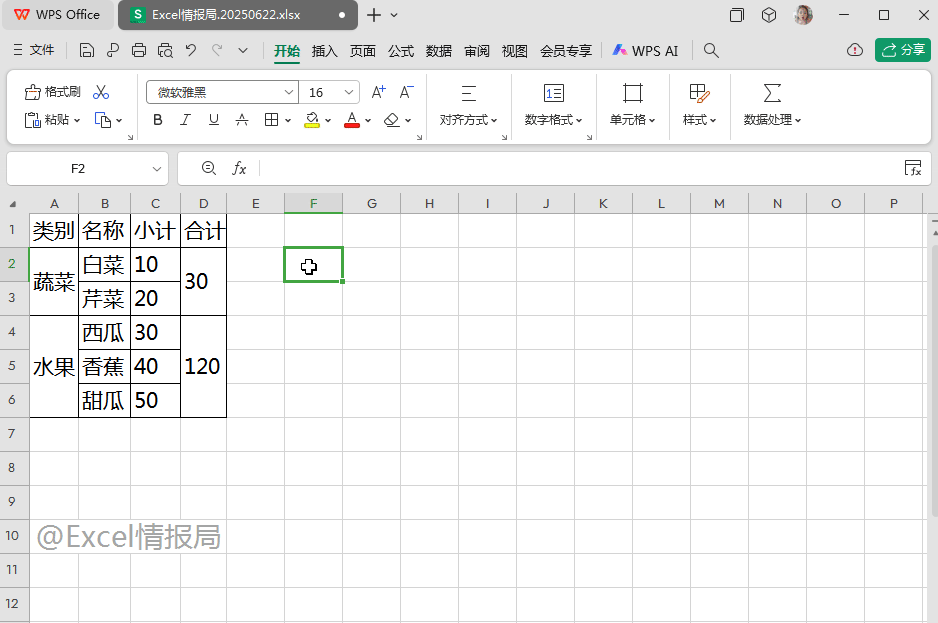The width and height of the screenshot is (938, 623).
Task: Click the zoom magnifier icon in formula bar
Action: pos(208,168)
